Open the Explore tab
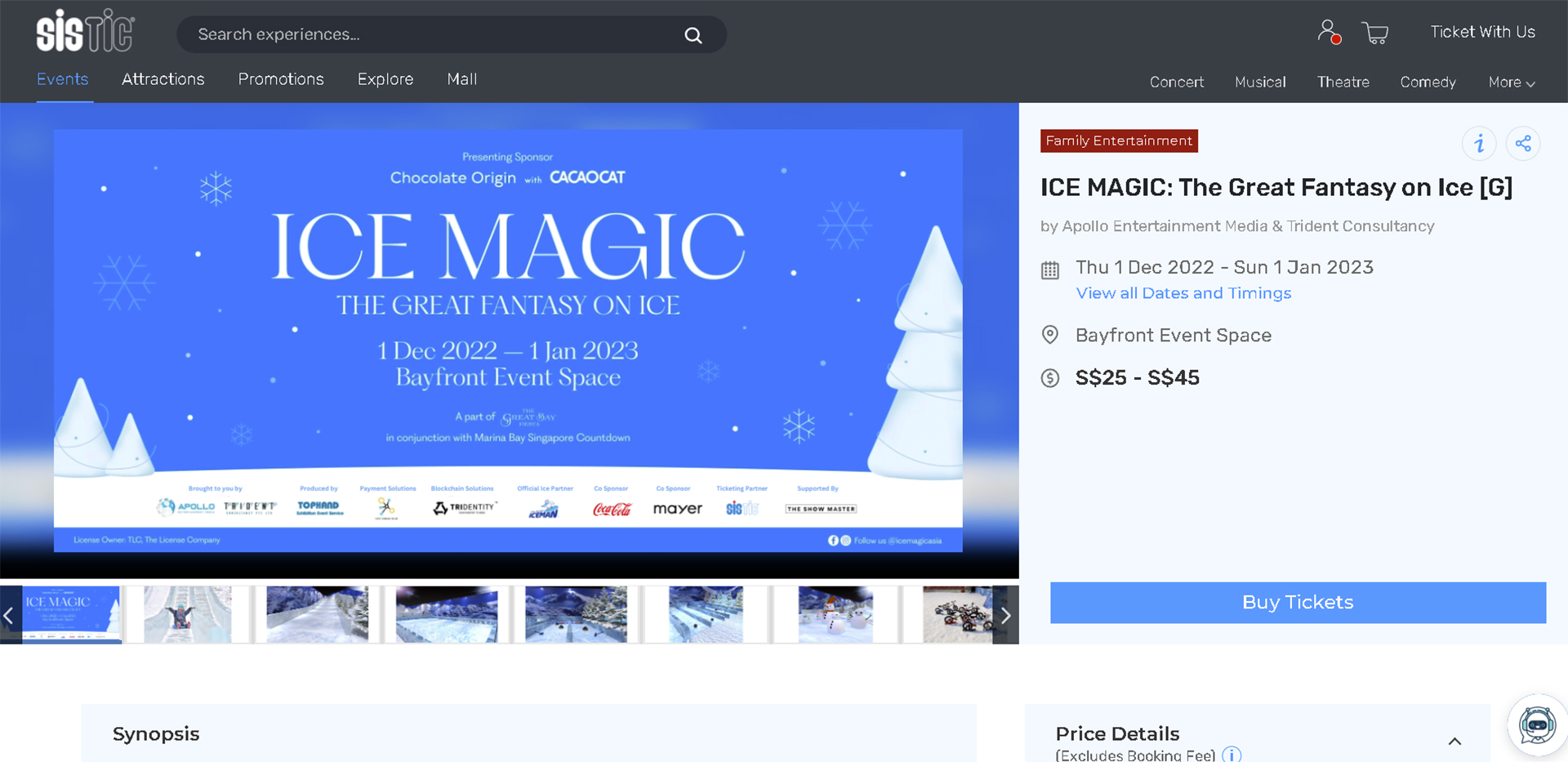This screenshot has width=1568, height=762. (x=385, y=79)
